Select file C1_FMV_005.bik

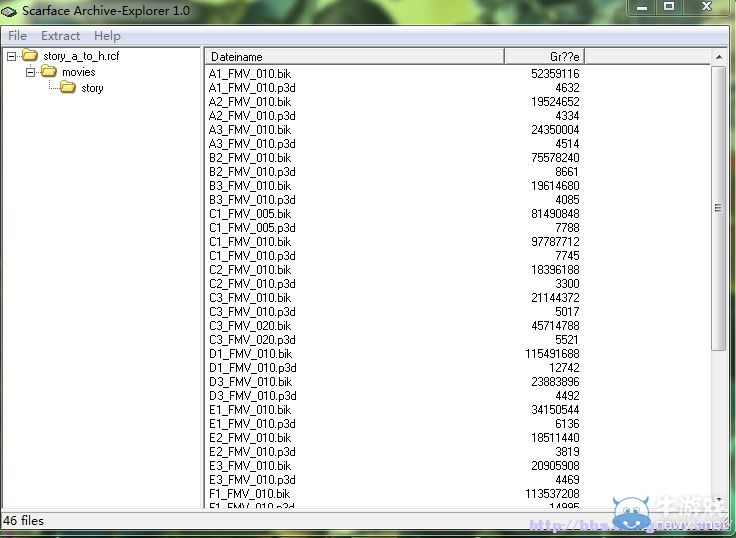click(250, 214)
